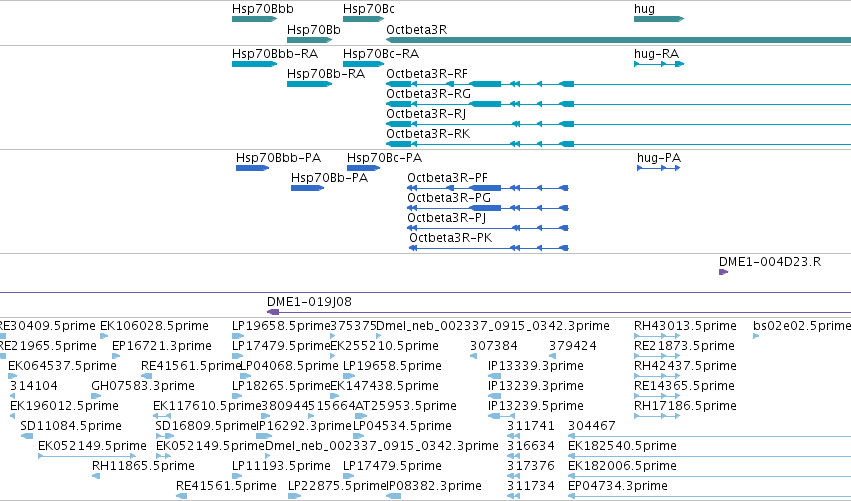Viewport: 851px width, 501px height.
Task: Select feature 307384
Action: 494,346
